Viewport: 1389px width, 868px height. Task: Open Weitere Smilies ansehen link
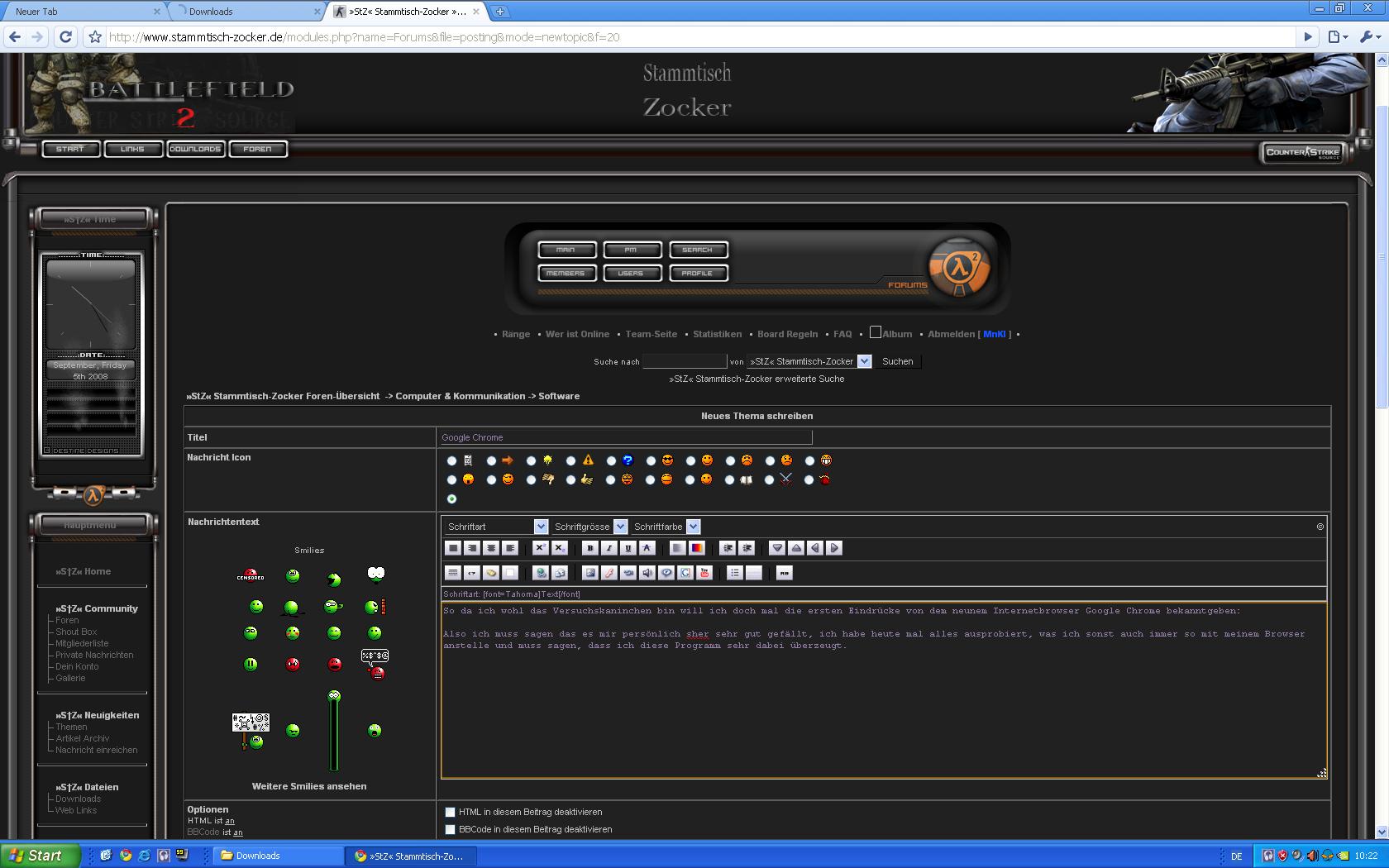click(309, 786)
